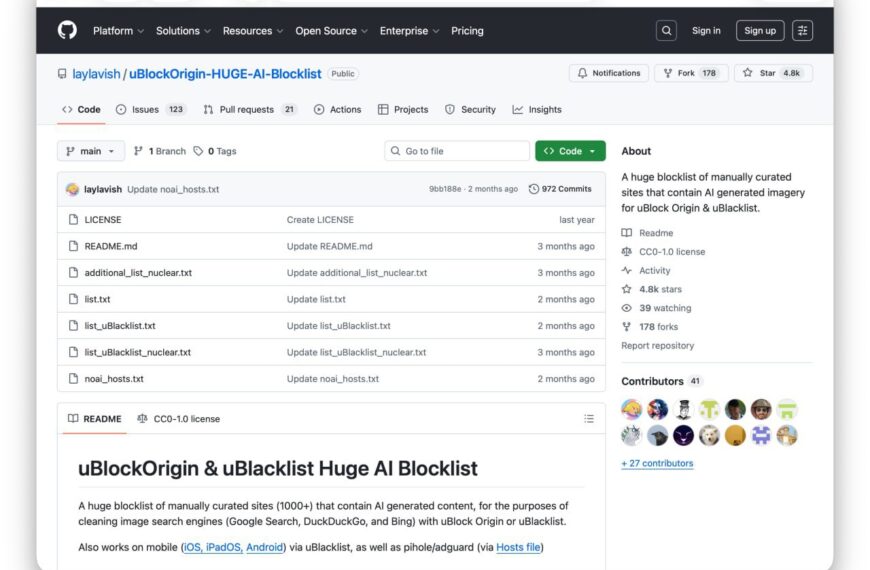The height and width of the screenshot is (570, 870).
Task: Open the main branch selector dropdown
Action: tap(91, 151)
